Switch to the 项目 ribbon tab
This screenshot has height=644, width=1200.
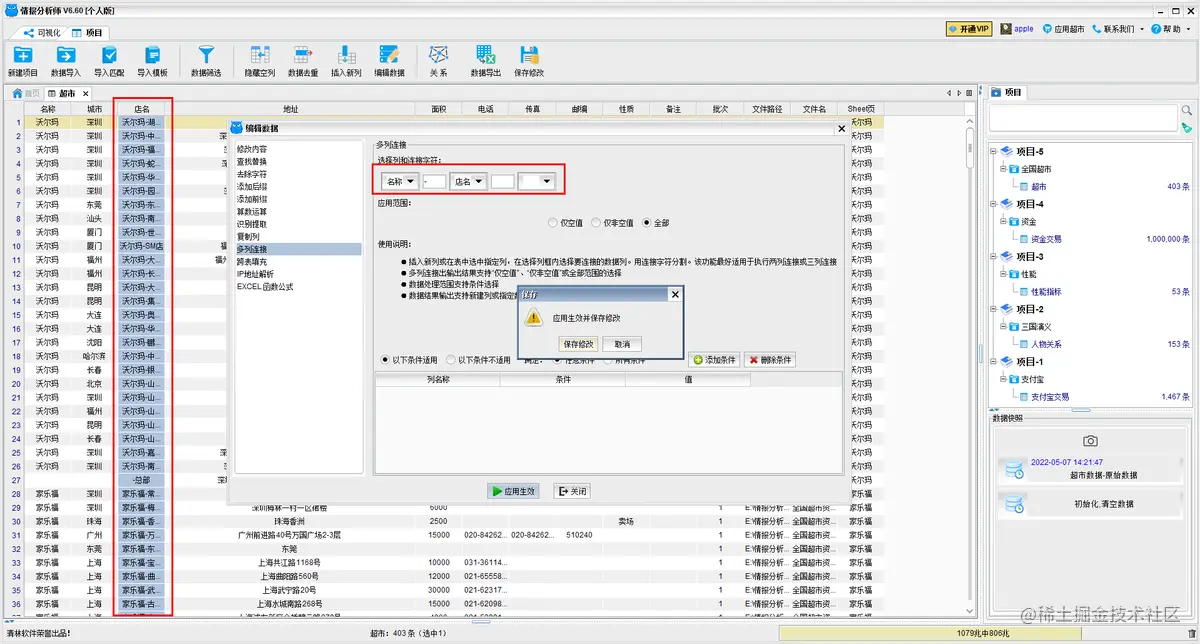pos(88,32)
